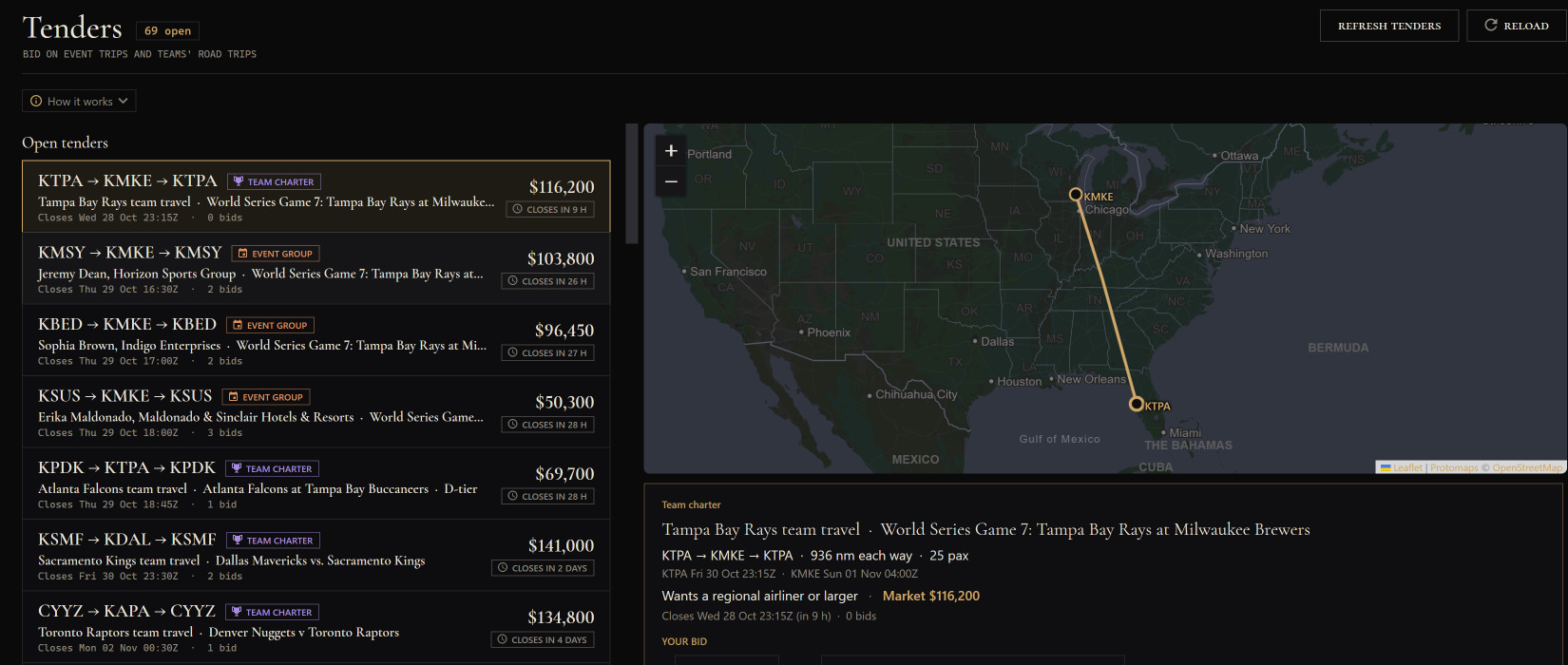Select the Atlanta Falcons KPDK tender row

tap(316, 484)
